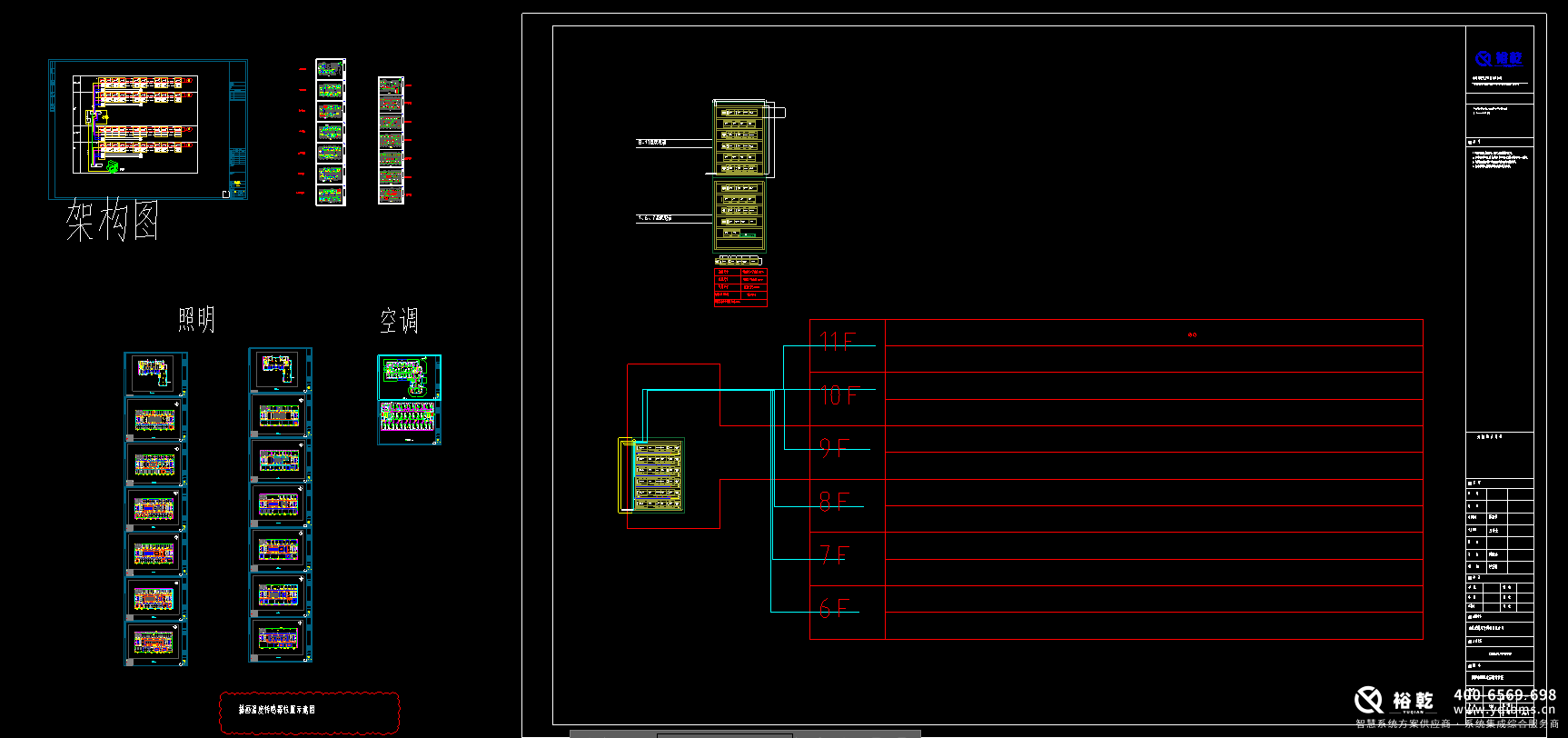Click the upper 空调 floor plan thumbnail

[x=409, y=376]
